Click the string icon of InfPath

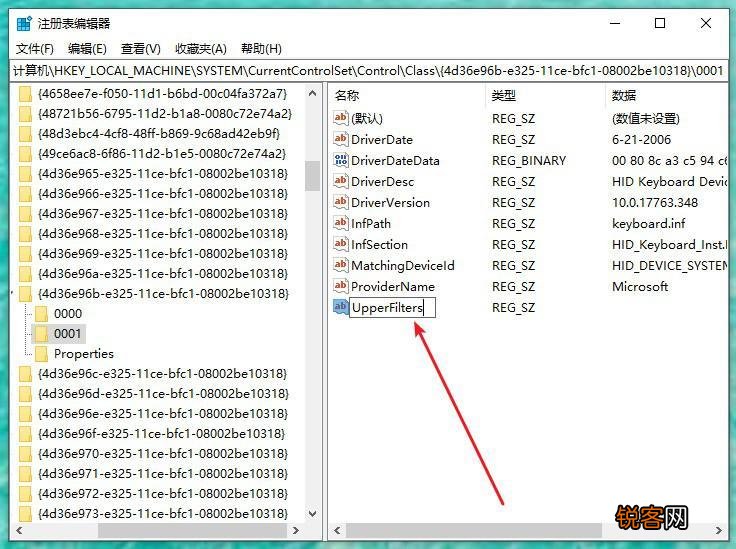click(x=341, y=222)
